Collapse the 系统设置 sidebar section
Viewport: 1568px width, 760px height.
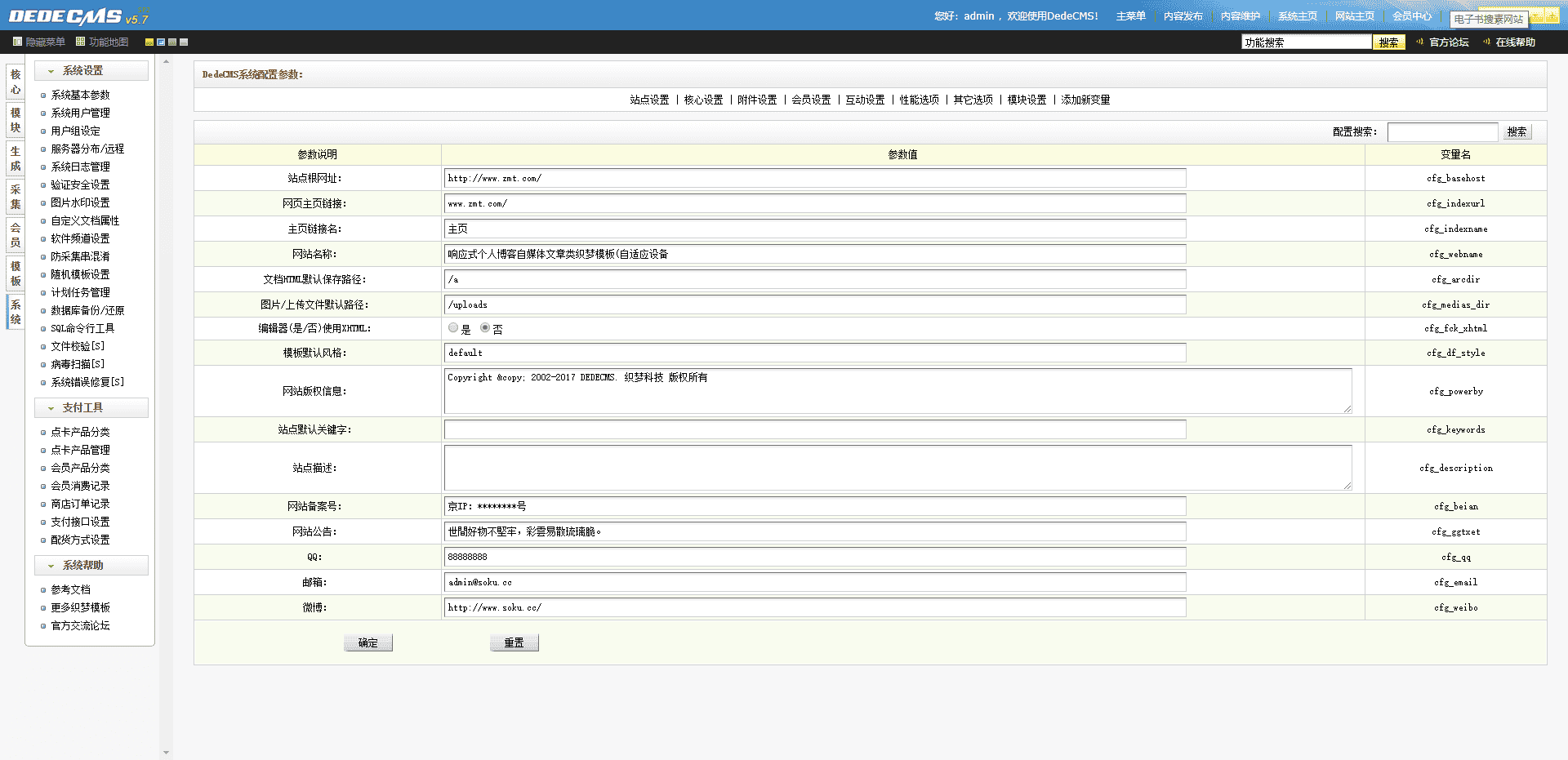91,70
